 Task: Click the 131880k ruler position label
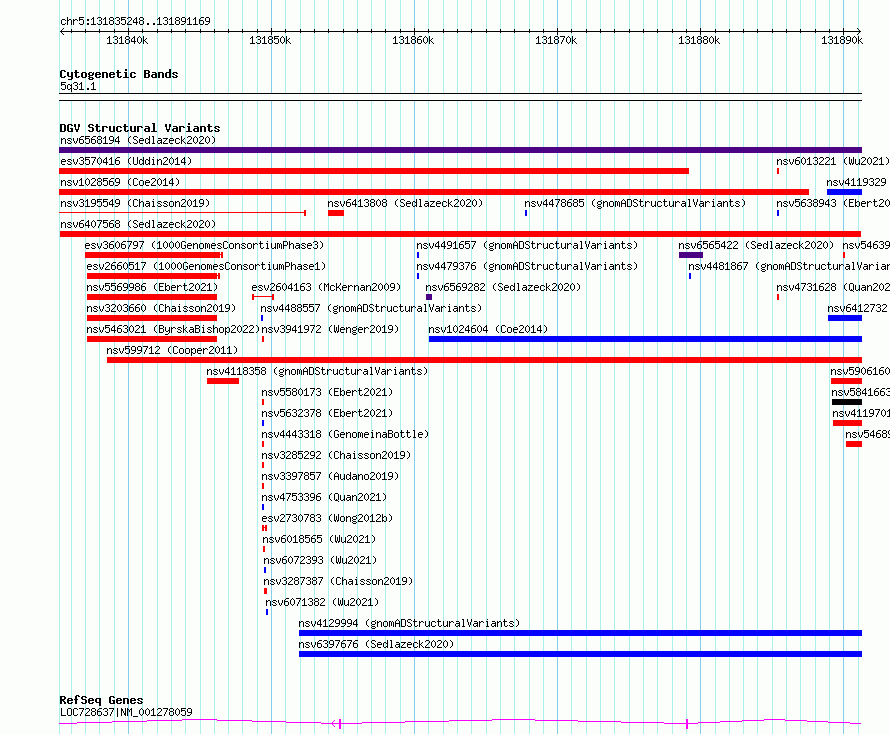click(699, 40)
